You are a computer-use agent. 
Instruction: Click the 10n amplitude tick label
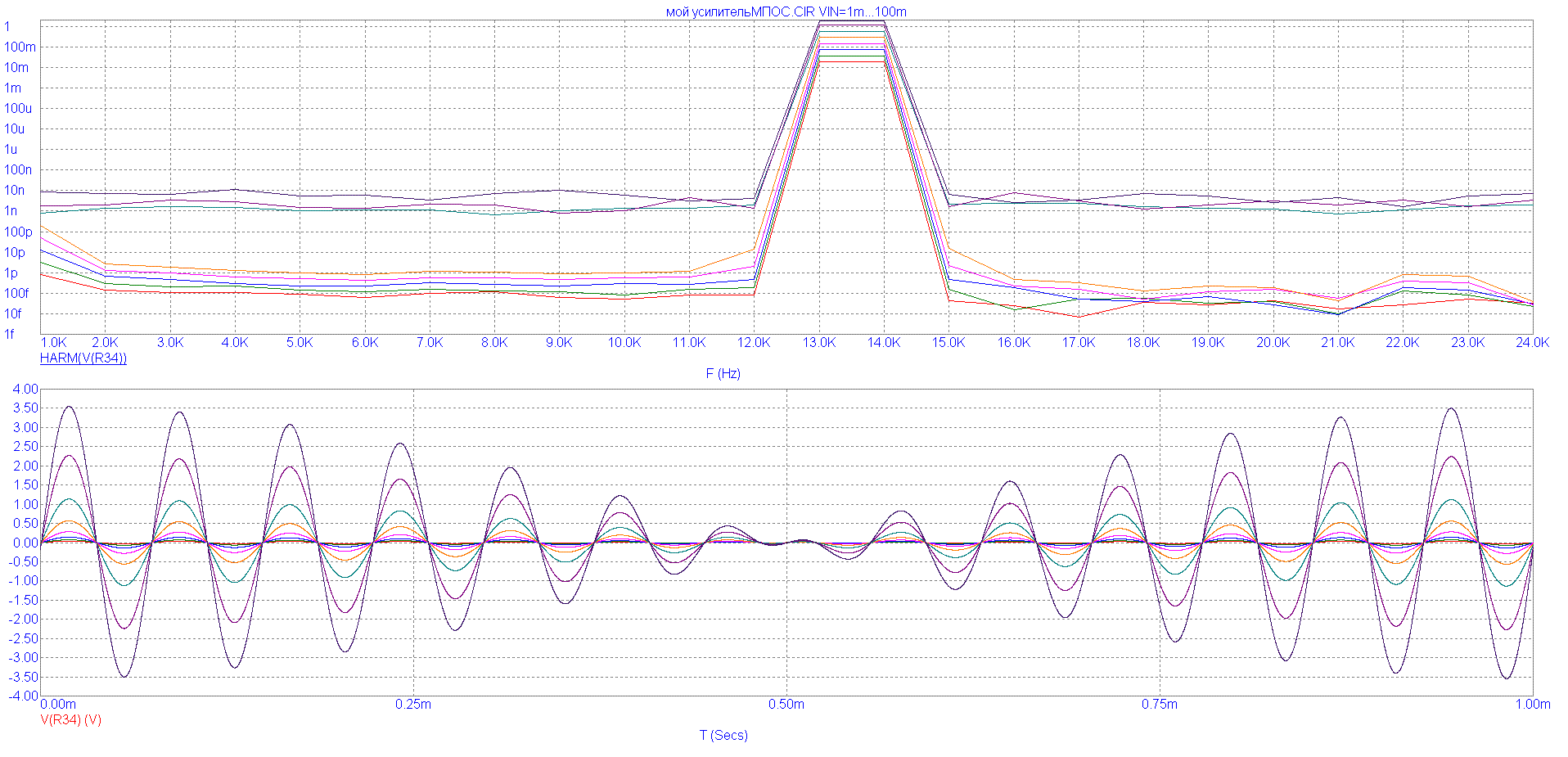14,190
